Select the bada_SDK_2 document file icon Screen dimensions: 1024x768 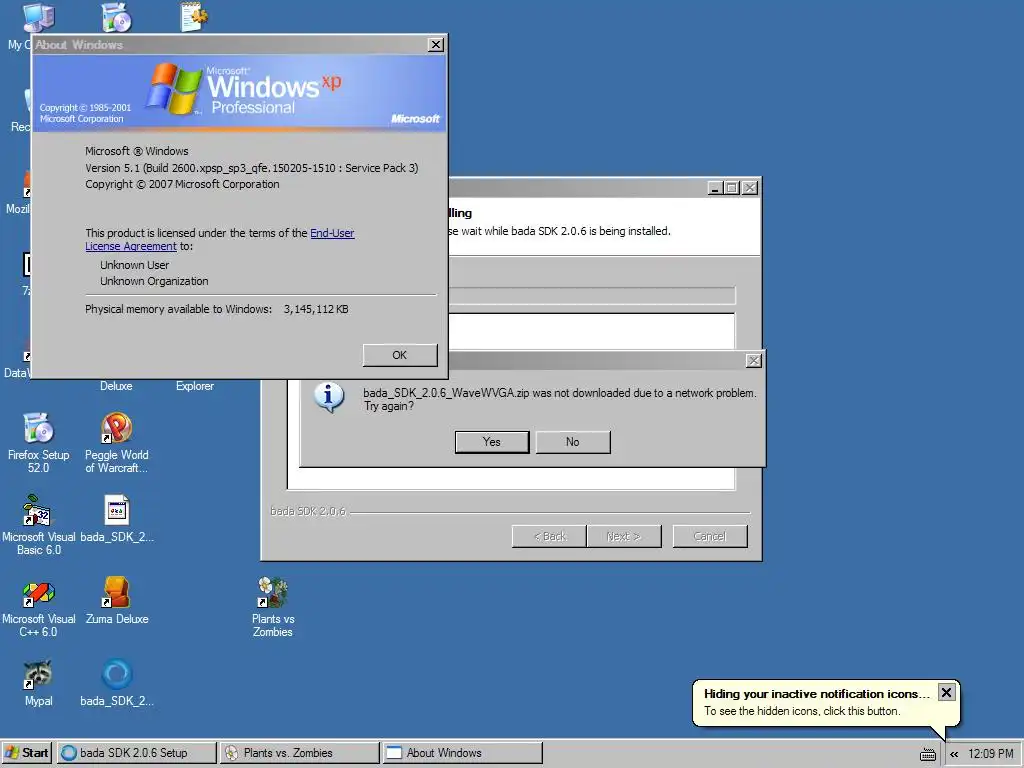[x=117, y=519]
